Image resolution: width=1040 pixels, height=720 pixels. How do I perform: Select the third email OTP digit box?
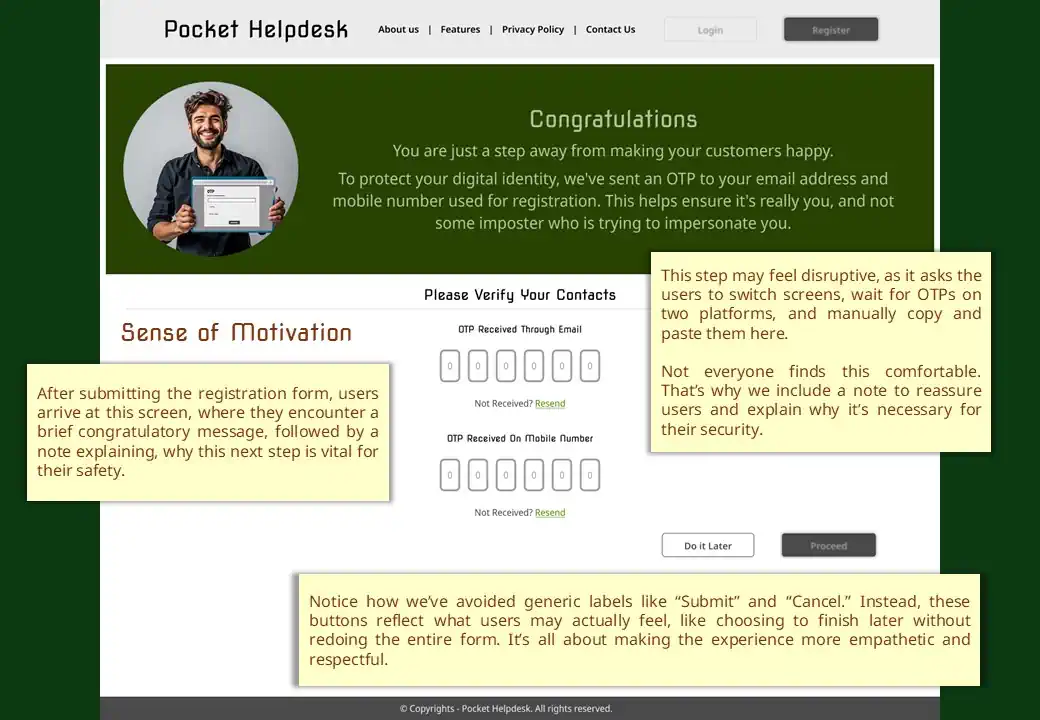coord(505,366)
